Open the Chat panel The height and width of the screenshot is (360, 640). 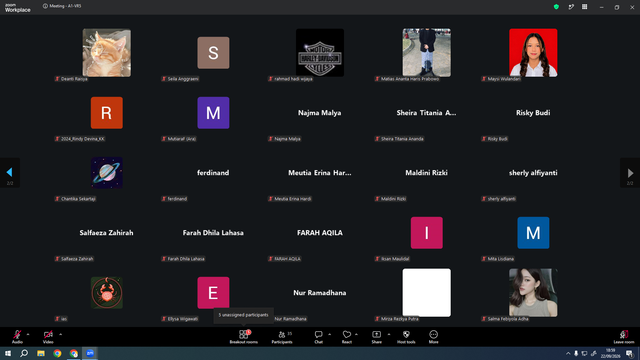[x=318, y=337]
